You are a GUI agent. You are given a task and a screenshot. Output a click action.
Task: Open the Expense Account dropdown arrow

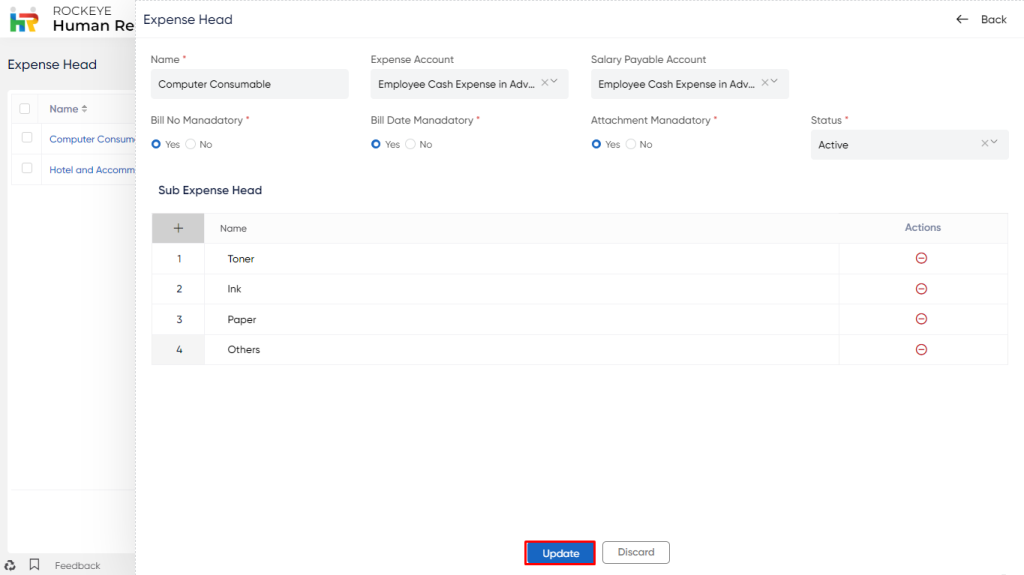[x=554, y=82]
